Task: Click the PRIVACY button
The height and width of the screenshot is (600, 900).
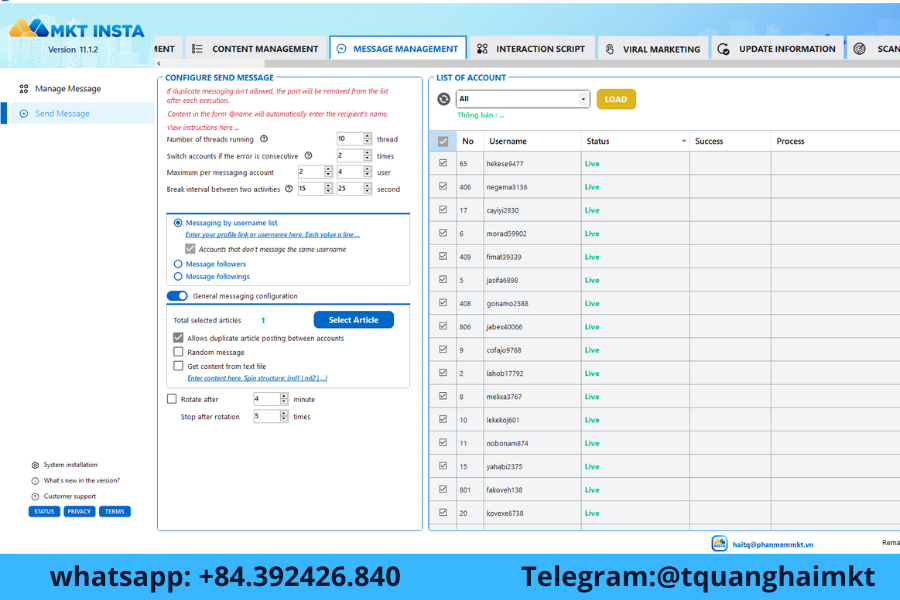Action: point(79,512)
